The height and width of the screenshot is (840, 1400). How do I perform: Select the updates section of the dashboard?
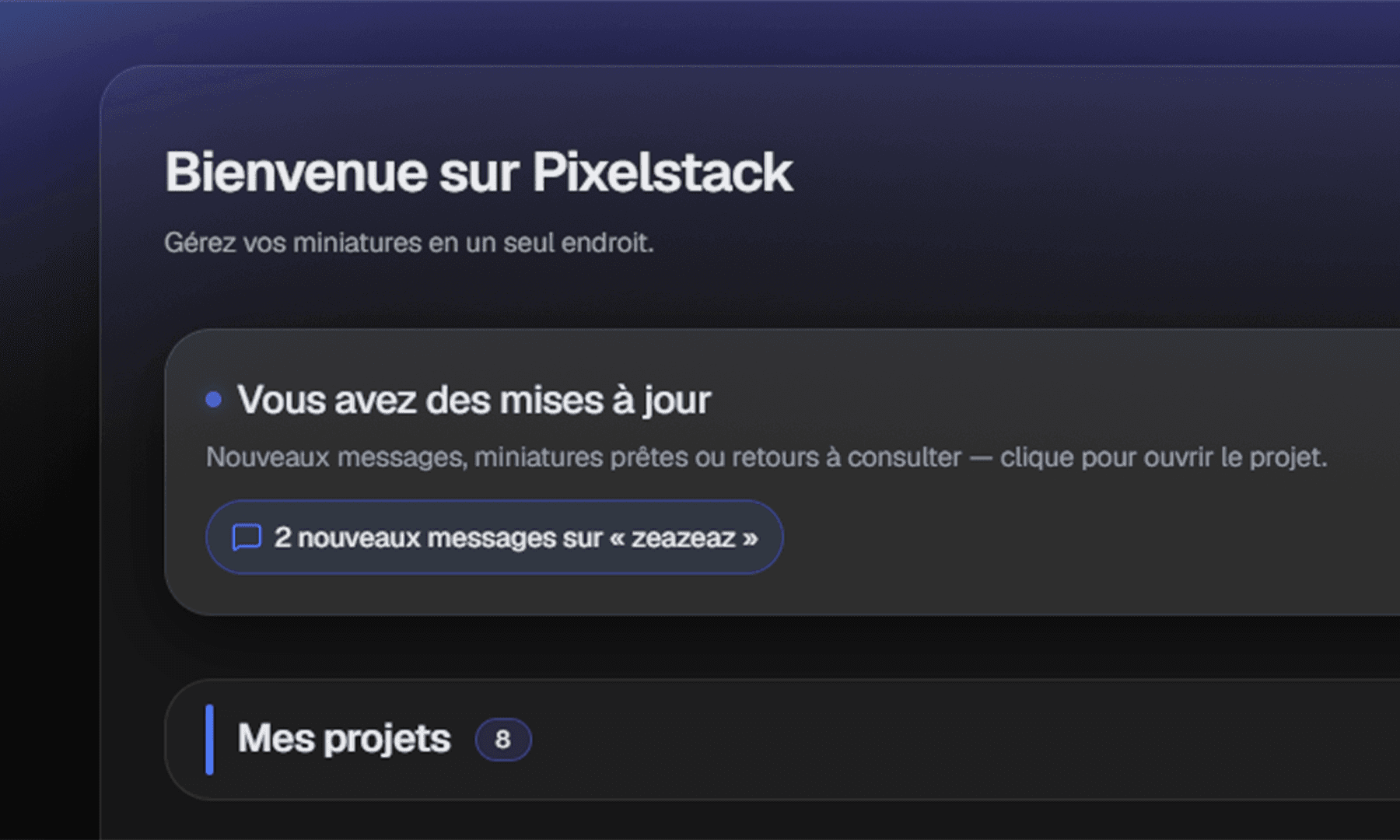coord(700,467)
